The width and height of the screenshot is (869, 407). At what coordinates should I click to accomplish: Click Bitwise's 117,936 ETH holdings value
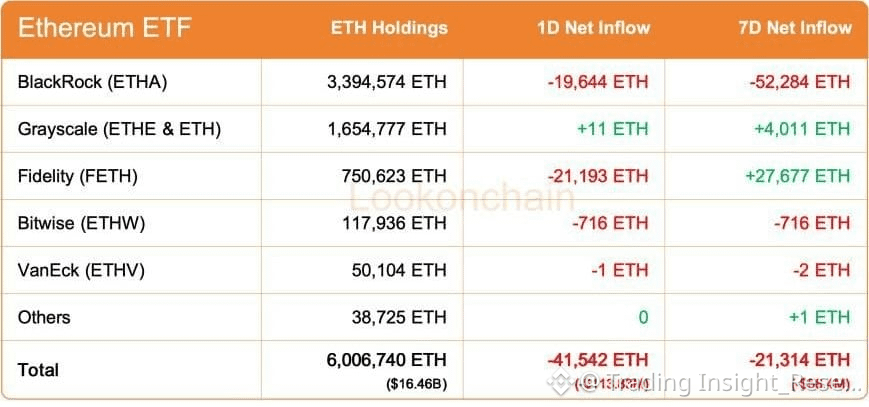pos(394,223)
